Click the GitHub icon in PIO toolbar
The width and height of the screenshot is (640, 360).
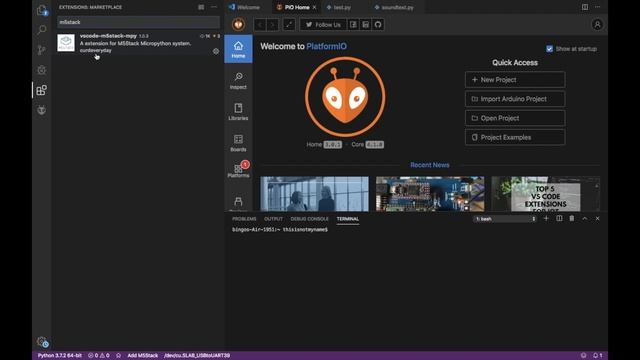click(x=378, y=25)
